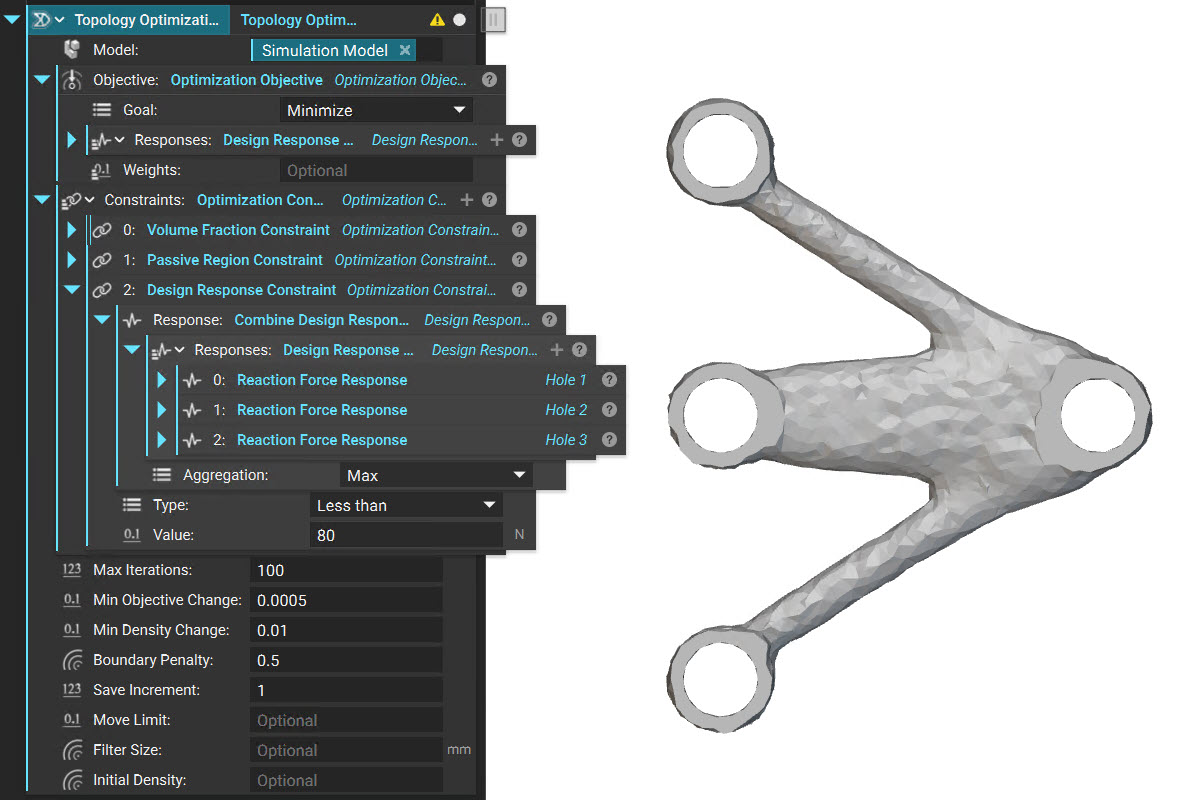This screenshot has height=800, width=1196.
Task: Click the Optimization Objective link
Action: point(246,80)
